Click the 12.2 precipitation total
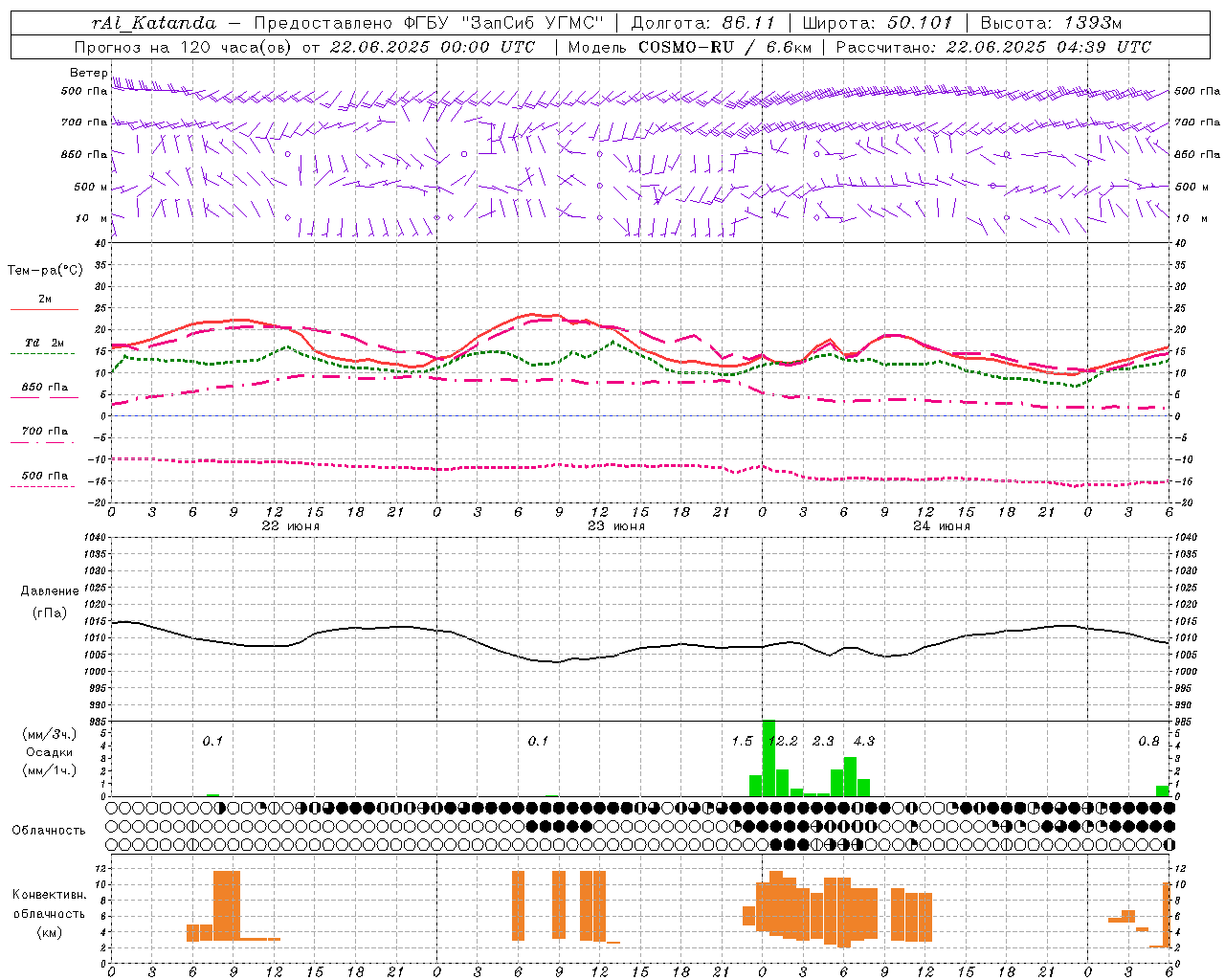 783,742
